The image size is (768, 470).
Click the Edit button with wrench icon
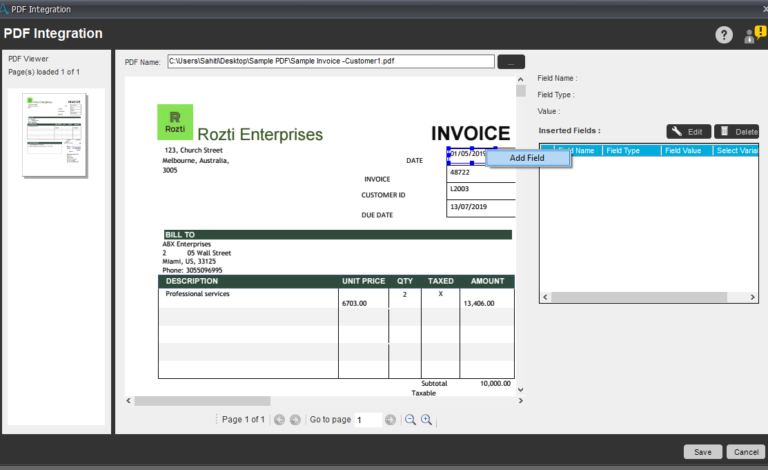point(687,132)
